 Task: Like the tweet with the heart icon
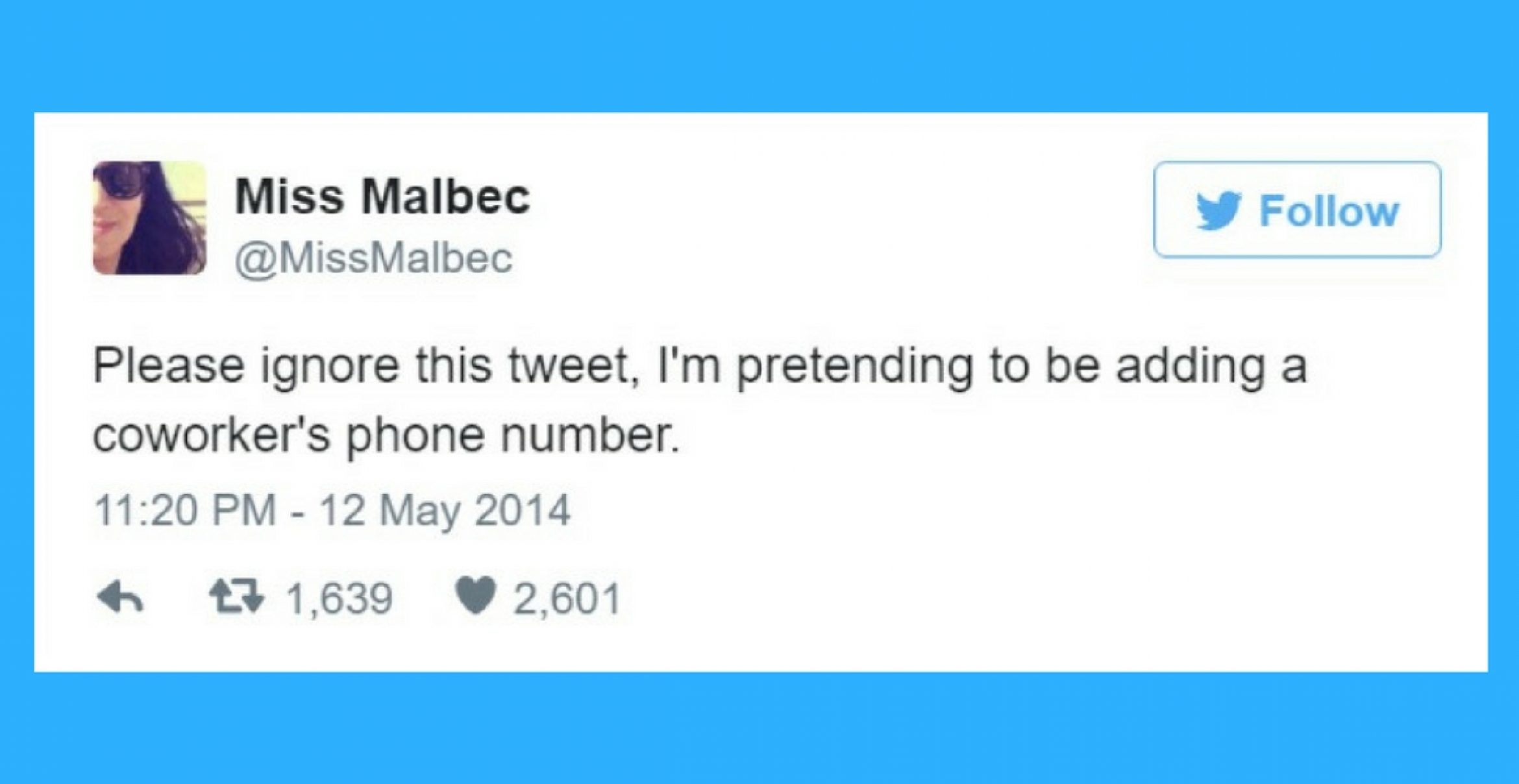pyautogui.click(x=476, y=596)
